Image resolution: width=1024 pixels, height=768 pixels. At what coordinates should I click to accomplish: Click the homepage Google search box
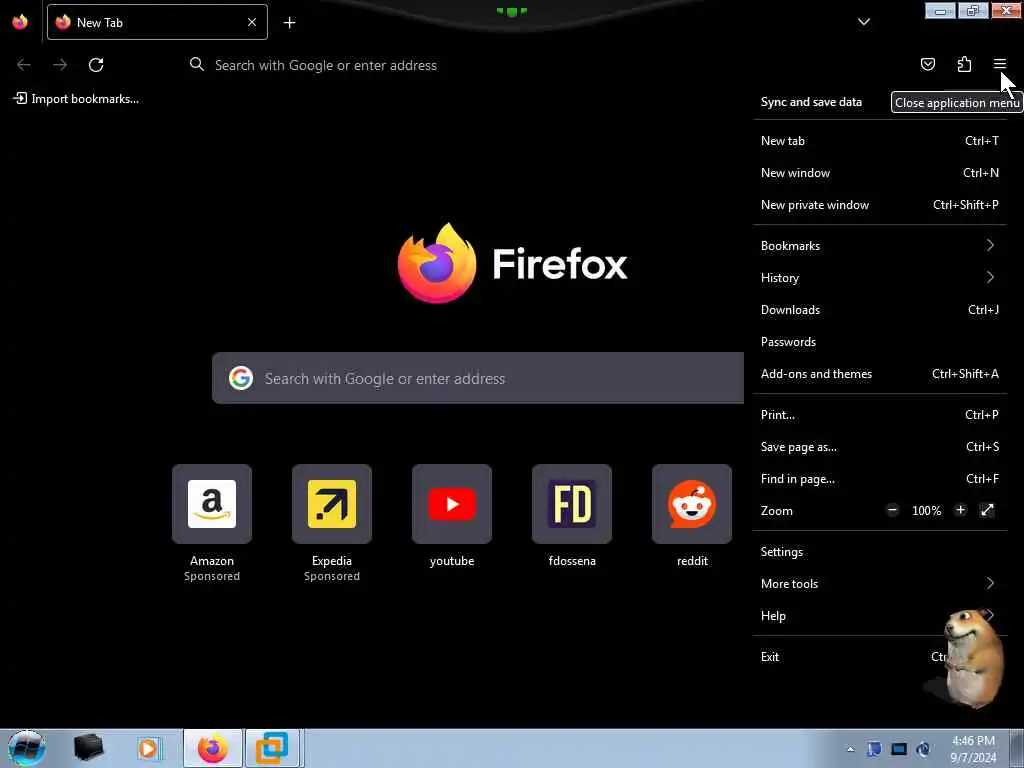[x=478, y=378]
